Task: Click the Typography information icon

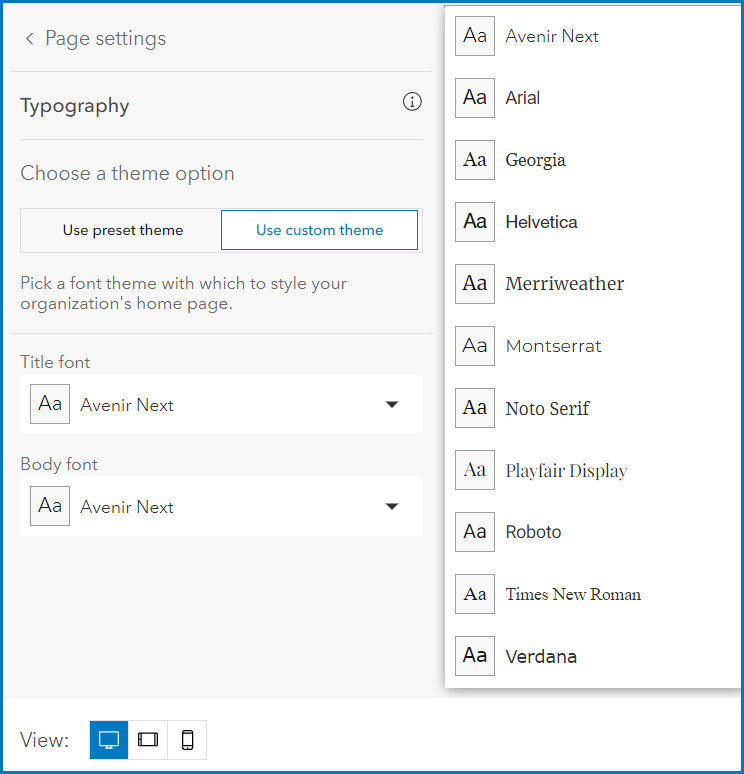Action: tap(412, 102)
